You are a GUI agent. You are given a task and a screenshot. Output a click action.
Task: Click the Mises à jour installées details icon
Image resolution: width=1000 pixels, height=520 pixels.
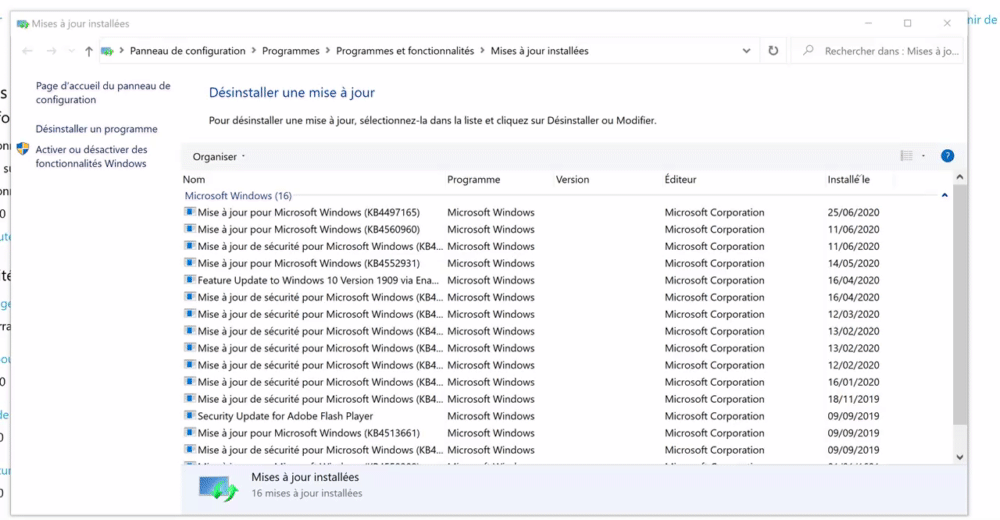[x=217, y=487]
